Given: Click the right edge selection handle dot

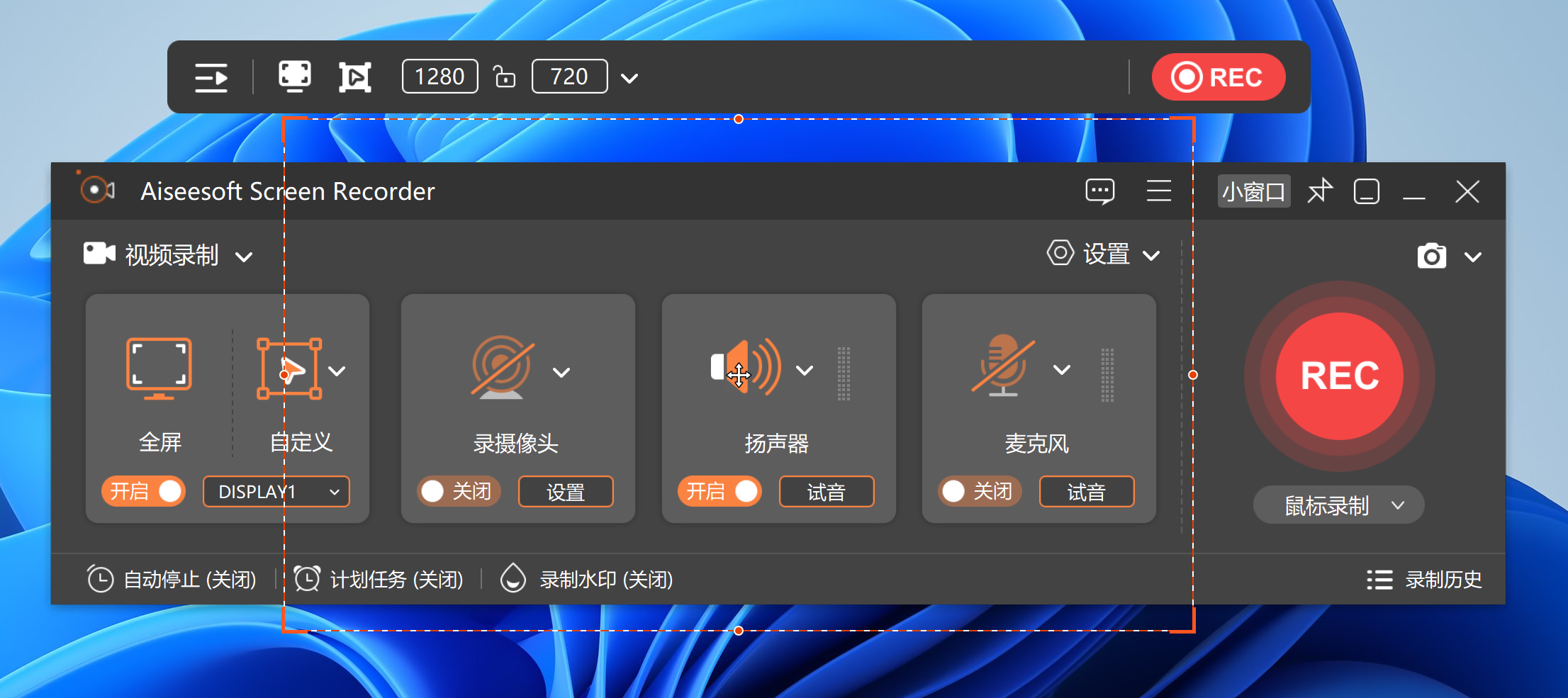Looking at the screenshot, I should pyautogui.click(x=1193, y=375).
